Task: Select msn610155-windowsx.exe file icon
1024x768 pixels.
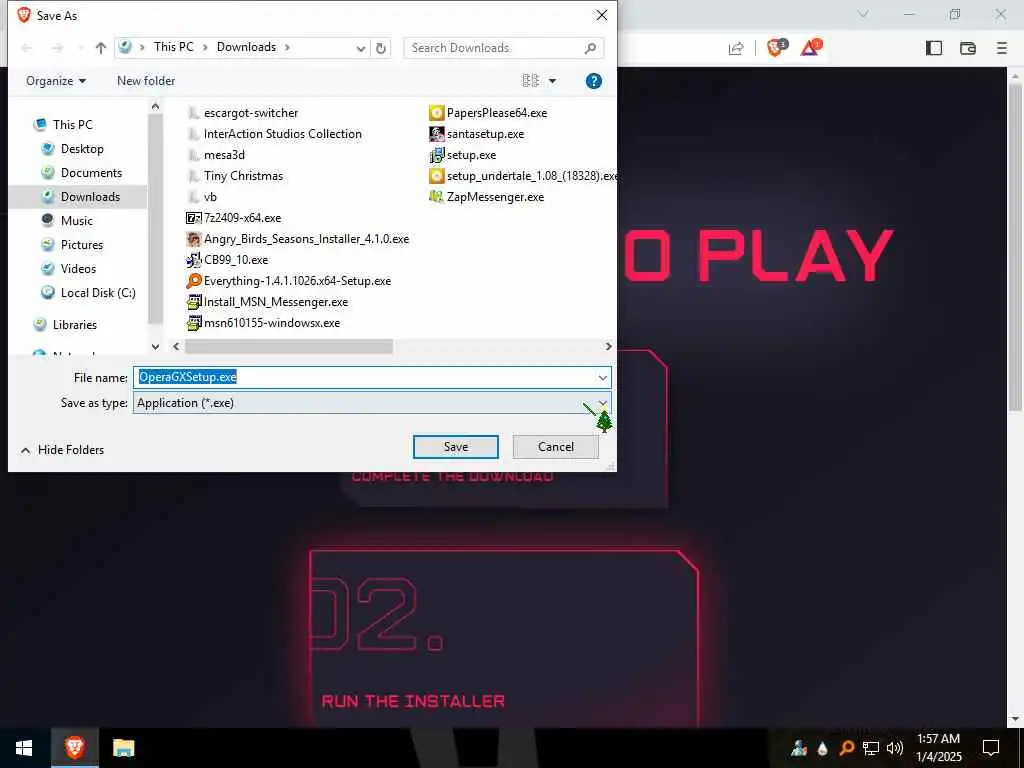Action: tap(194, 323)
